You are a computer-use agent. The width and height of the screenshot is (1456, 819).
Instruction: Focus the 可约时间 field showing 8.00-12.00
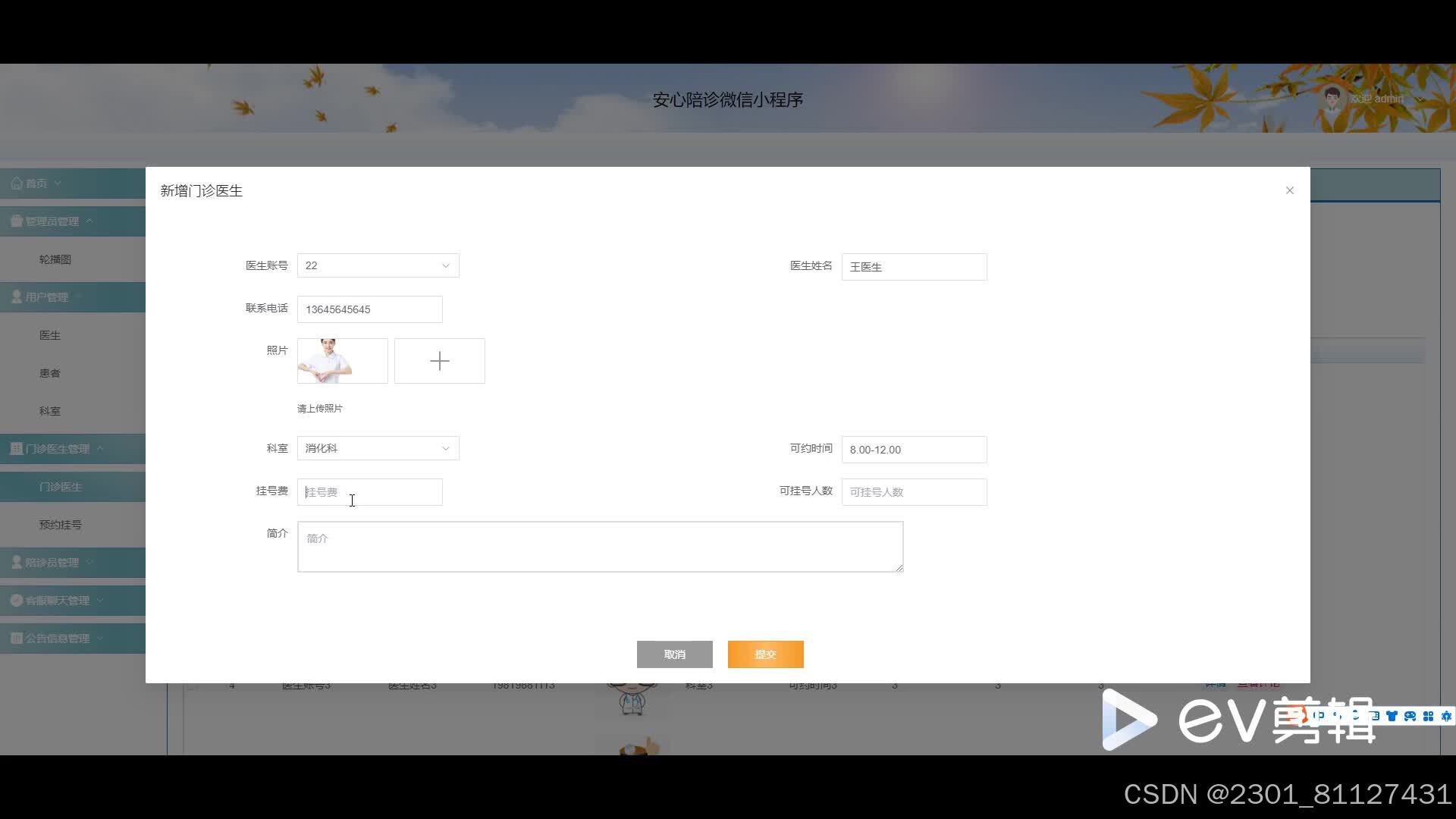pyautogui.click(x=915, y=450)
